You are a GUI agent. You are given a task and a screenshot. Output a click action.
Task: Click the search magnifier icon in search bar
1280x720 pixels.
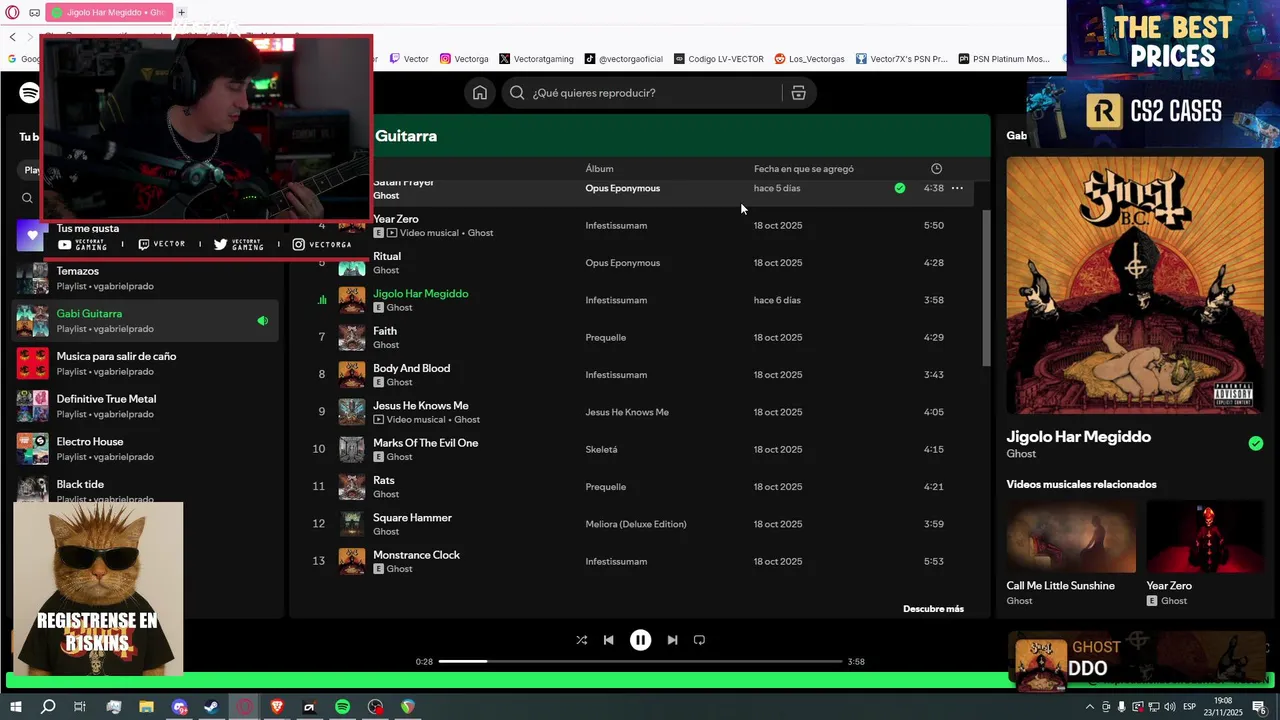coord(517,93)
